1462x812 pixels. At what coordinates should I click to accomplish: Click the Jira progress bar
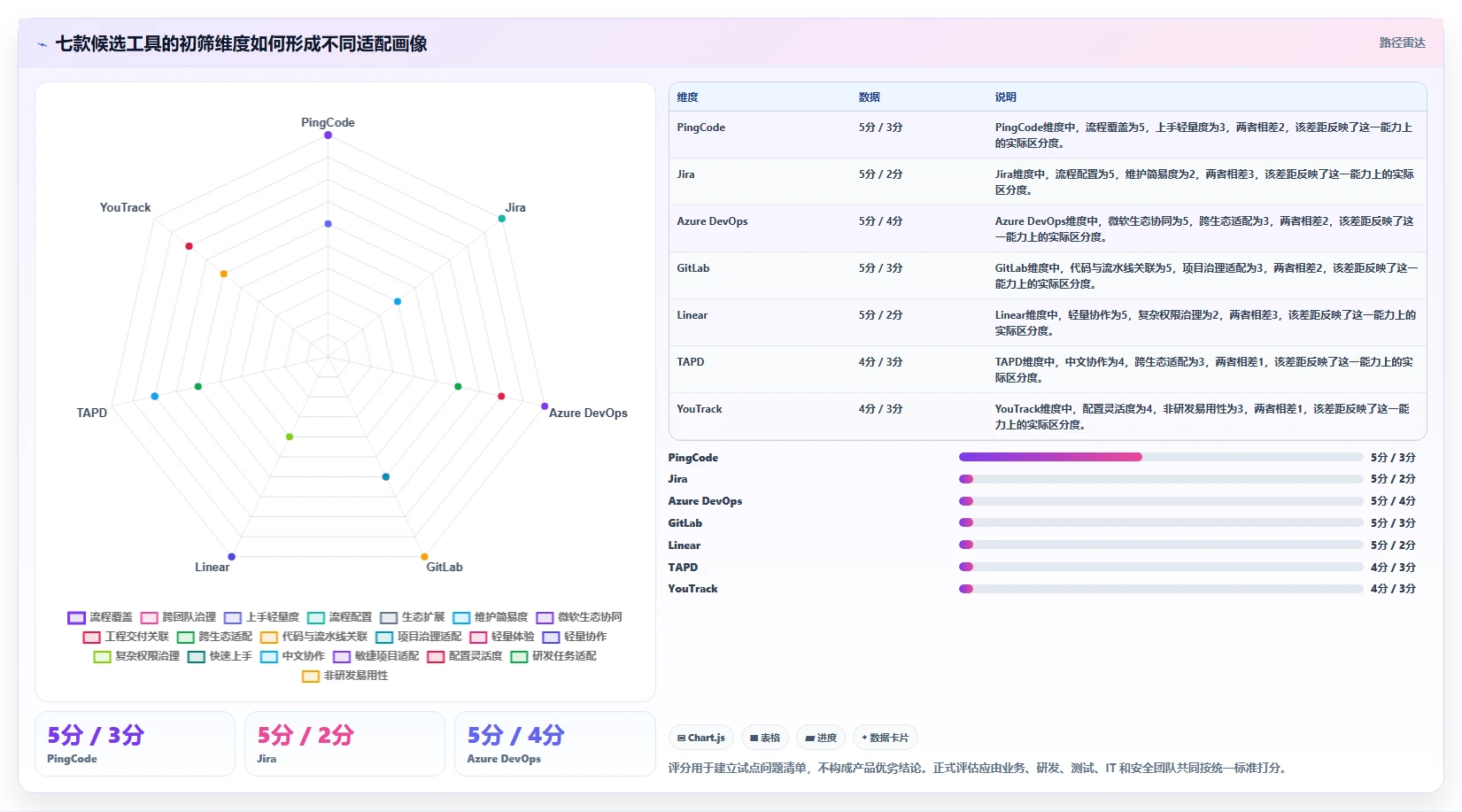pos(1161,479)
